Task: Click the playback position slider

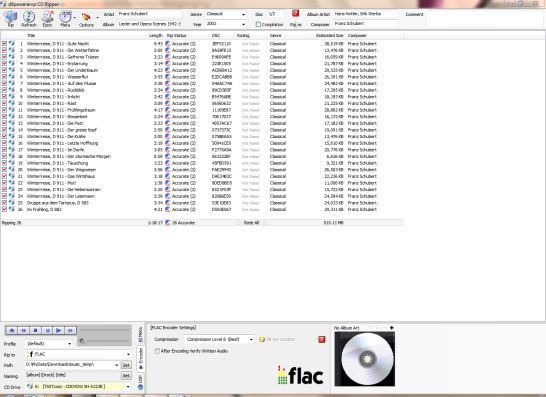Action: tap(104, 329)
